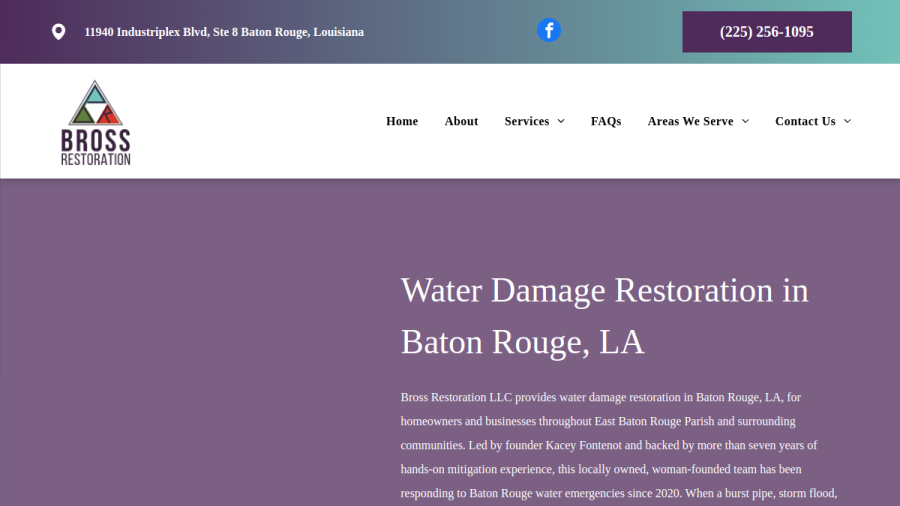
Task: Open the FAQs page
Action: 606,121
